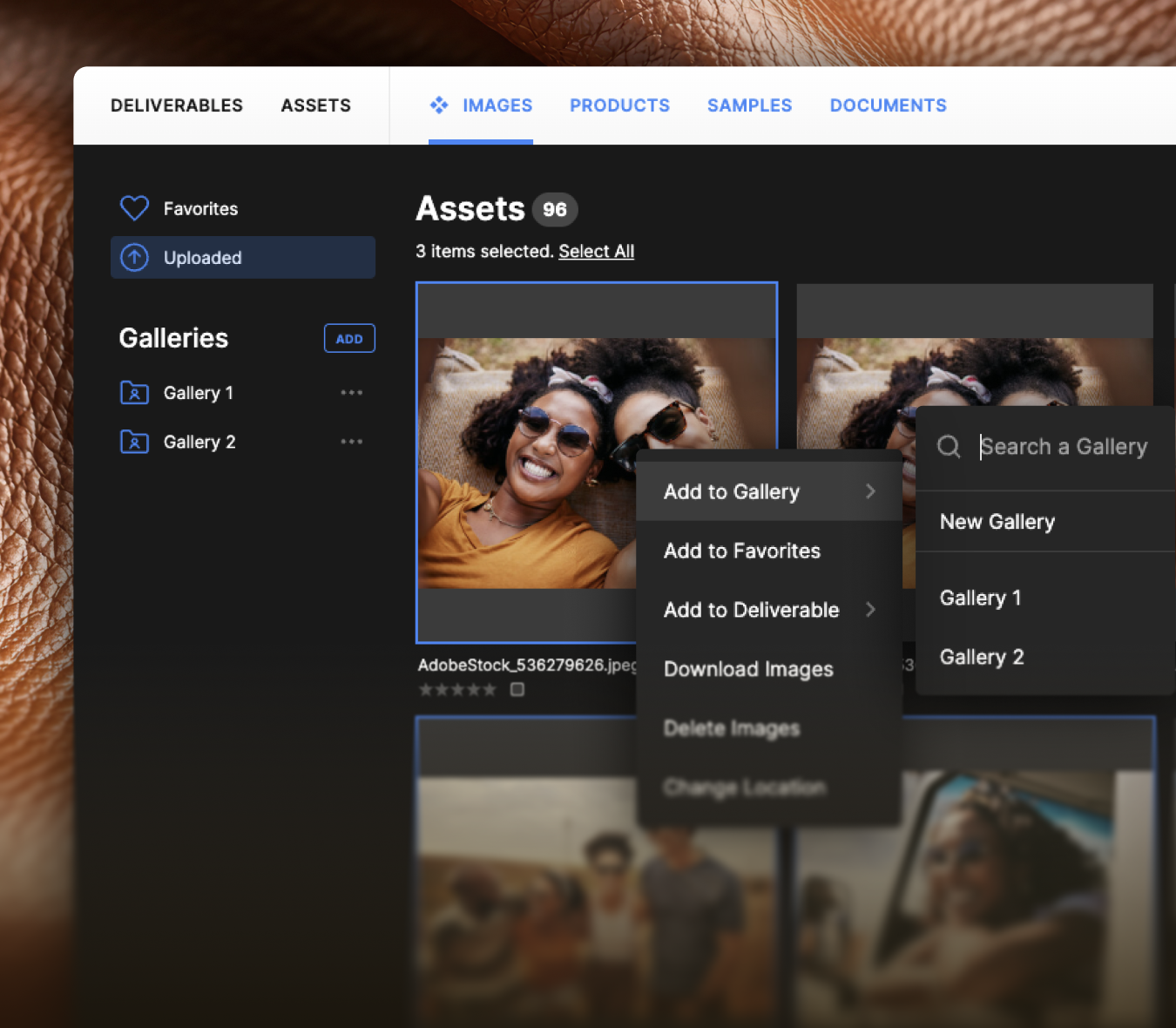
Task: Click the Select All link
Action: pos(596,251)
